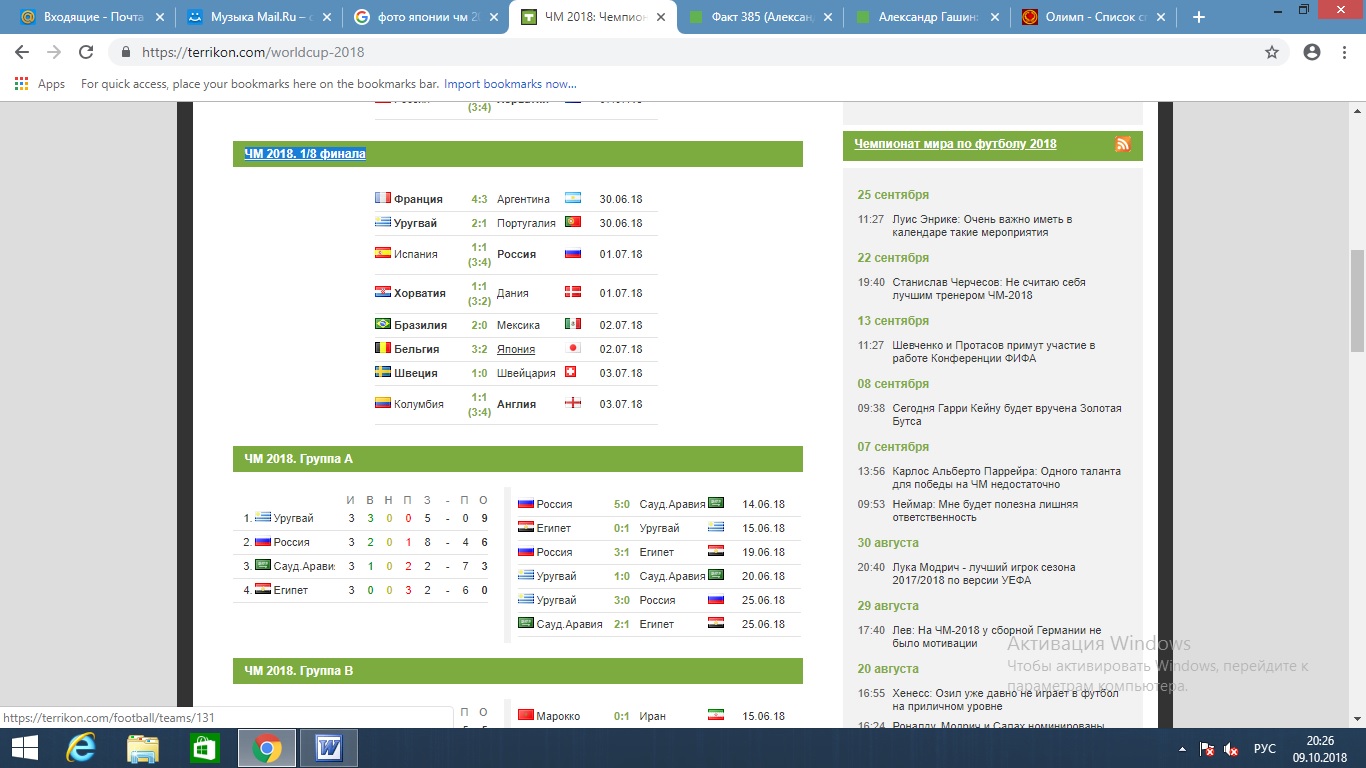The height and width of the screenshot is (768, 1366).
Task: Open Чемпионат мира по футболу 2018 link
Action: [x=955, y=144]
